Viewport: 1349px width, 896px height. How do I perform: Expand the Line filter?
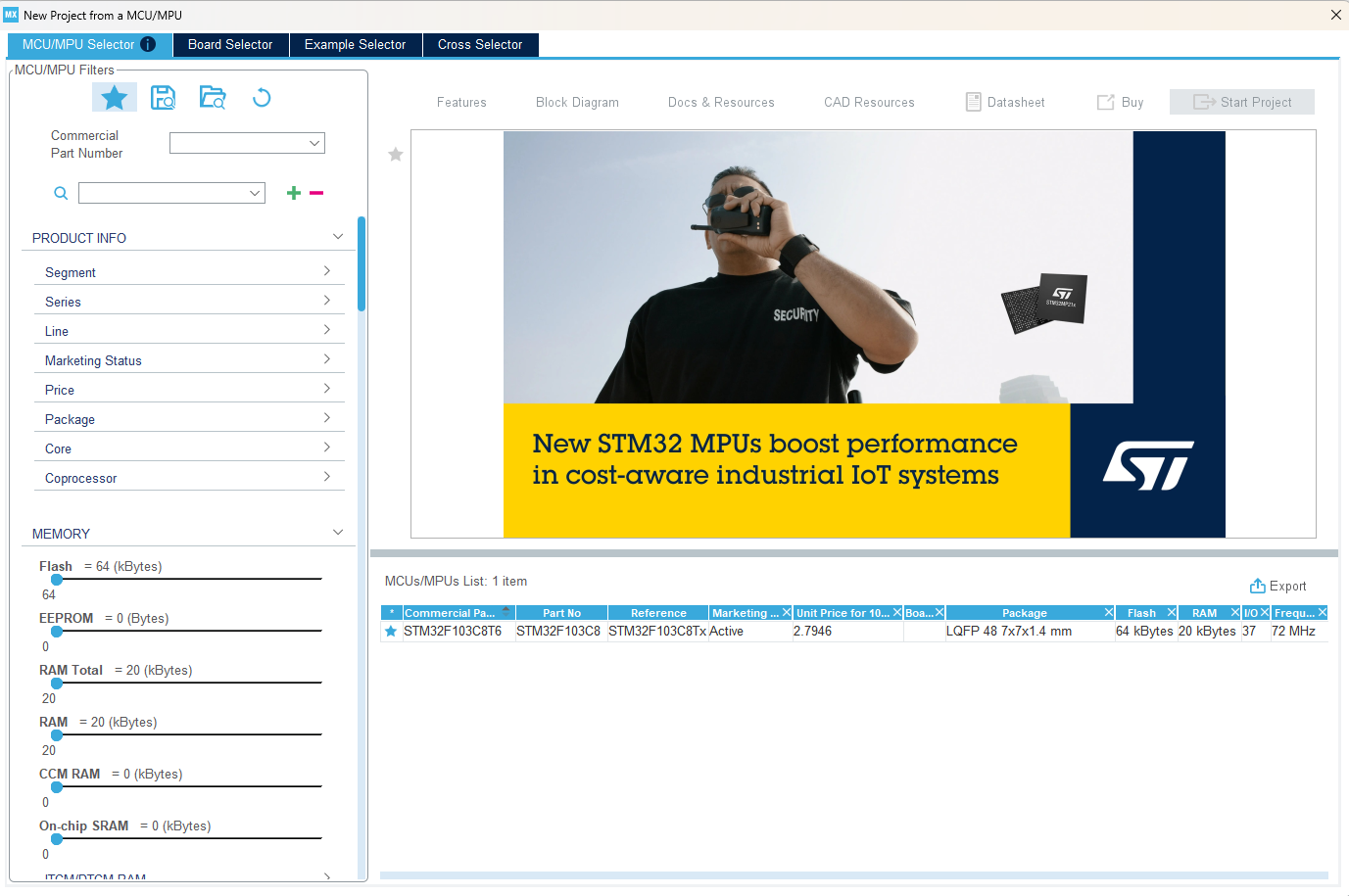(x=327, y=330)
